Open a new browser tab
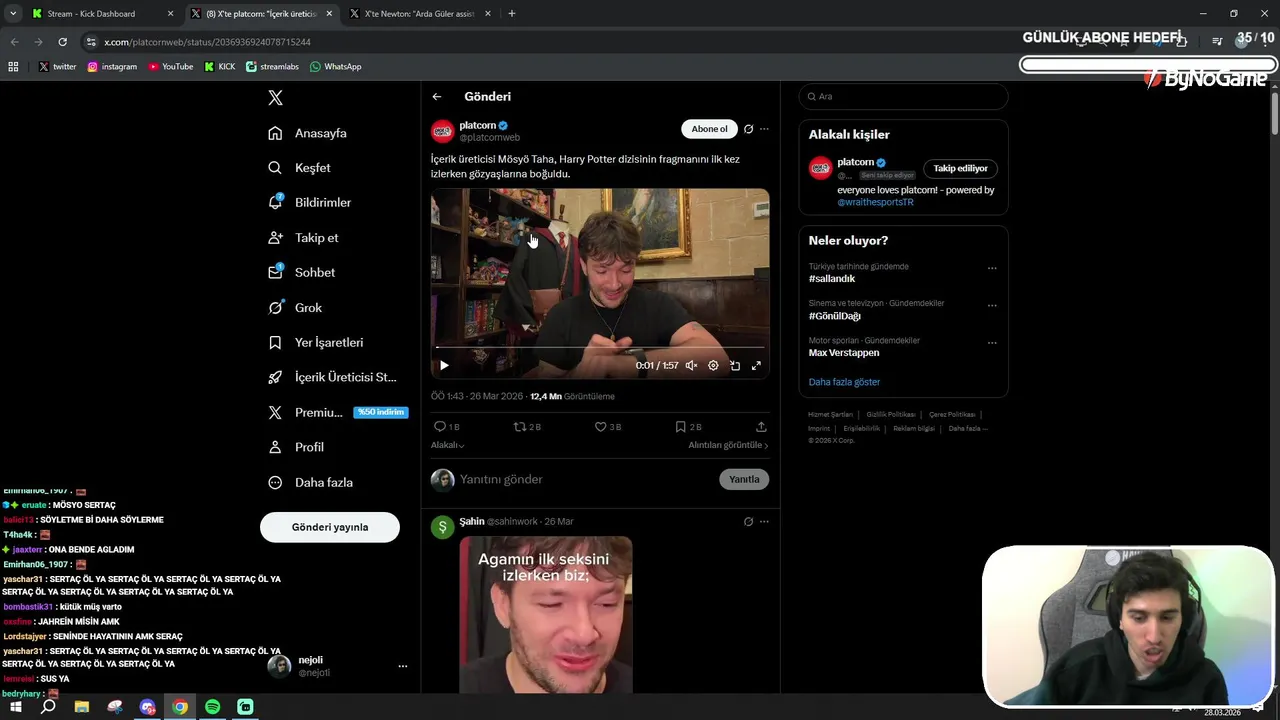 (512, 14)
